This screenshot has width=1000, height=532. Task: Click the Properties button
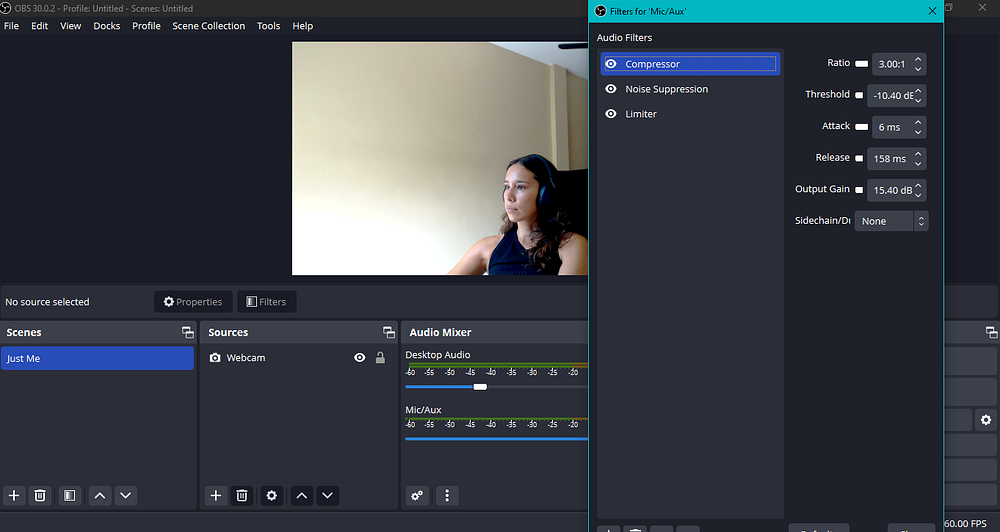pyautogui.click(x=193, y=302)
